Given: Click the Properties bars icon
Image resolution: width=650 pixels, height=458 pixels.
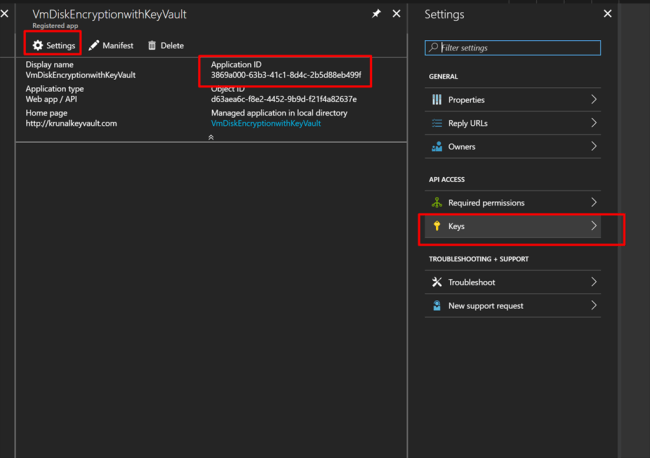Looking at the screenshot, I should [x=437, y=100].
